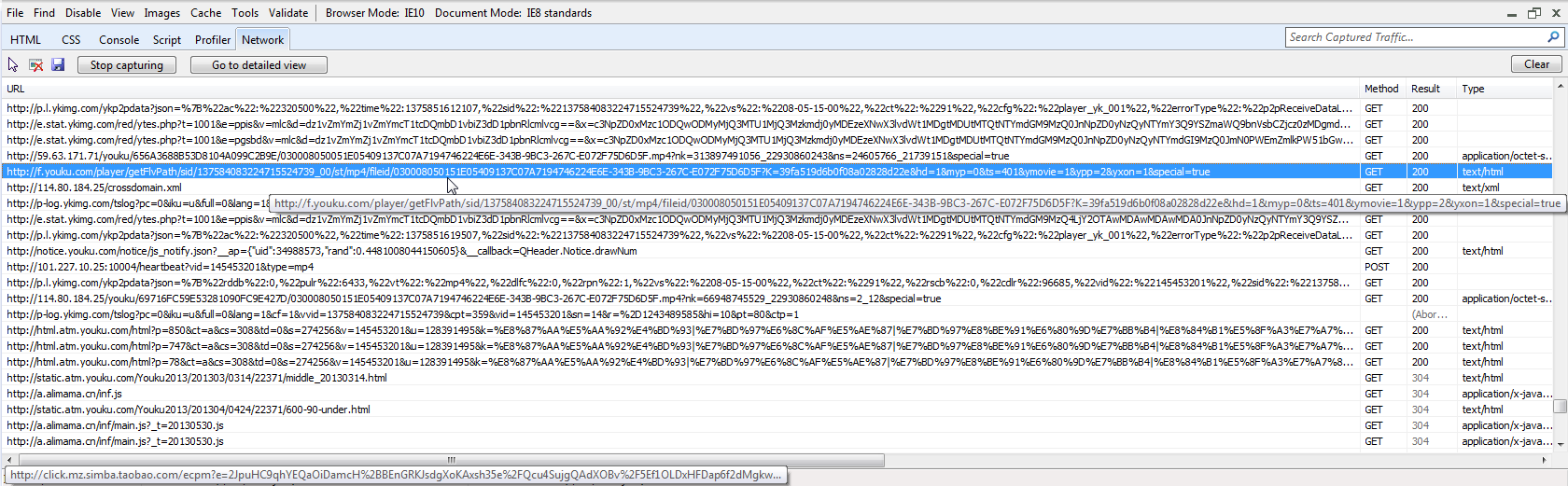Open Document Mode IE8 standards menu
The width and height of the screenshot is (1568, 486).
pyautogui.click(x=513, y=13)
